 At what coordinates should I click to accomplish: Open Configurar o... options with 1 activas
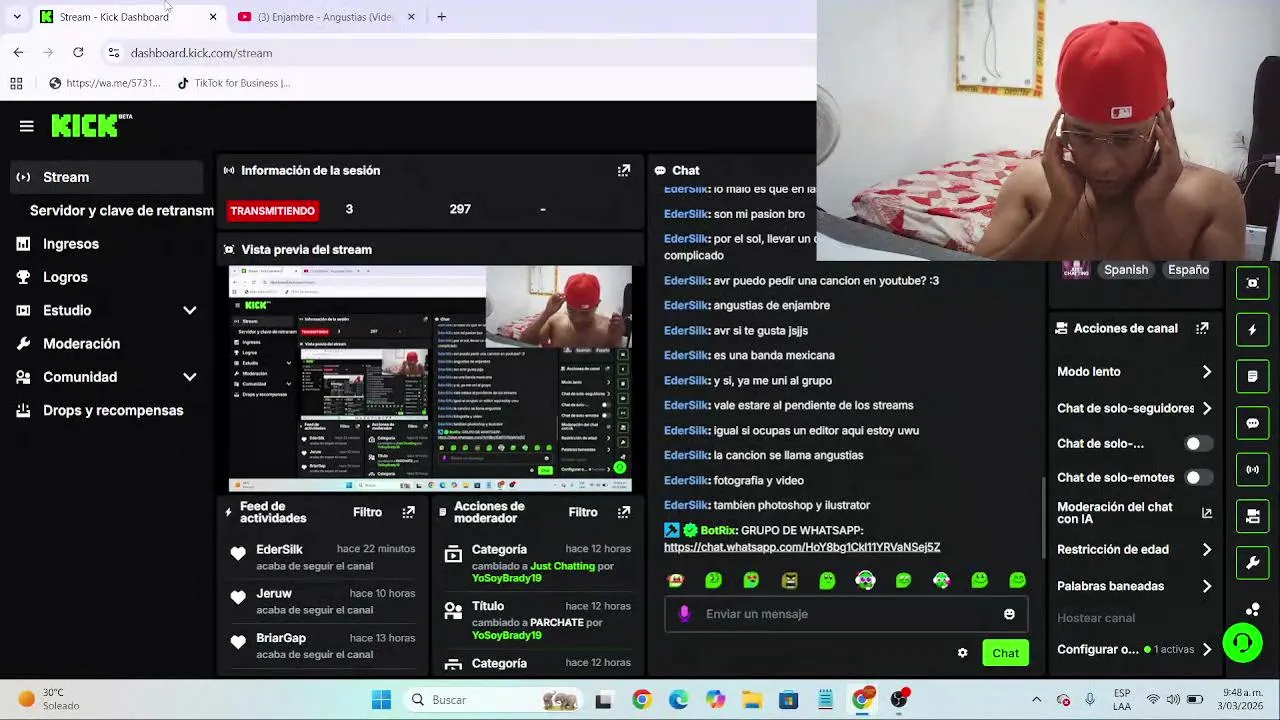click(x=1135, y=649)
